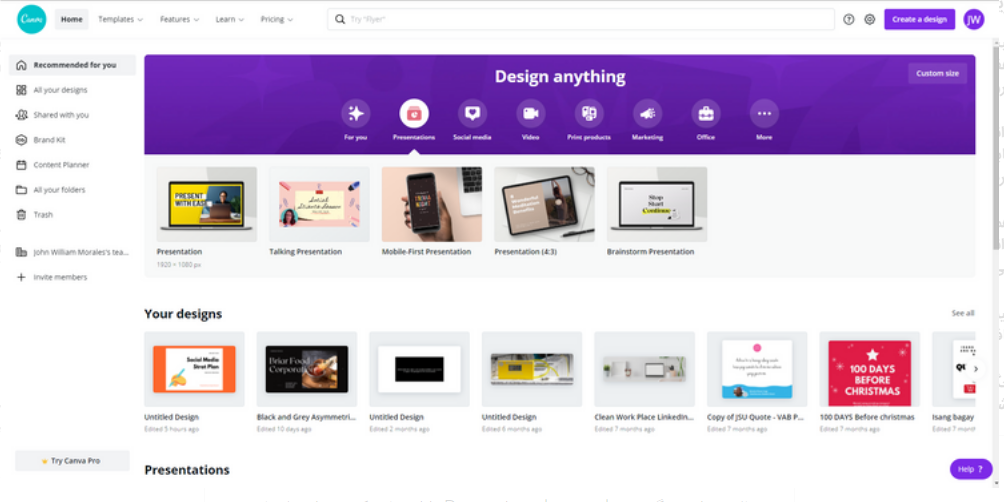
Task: Select the Marketing category icon
Action: pos(647,113)
